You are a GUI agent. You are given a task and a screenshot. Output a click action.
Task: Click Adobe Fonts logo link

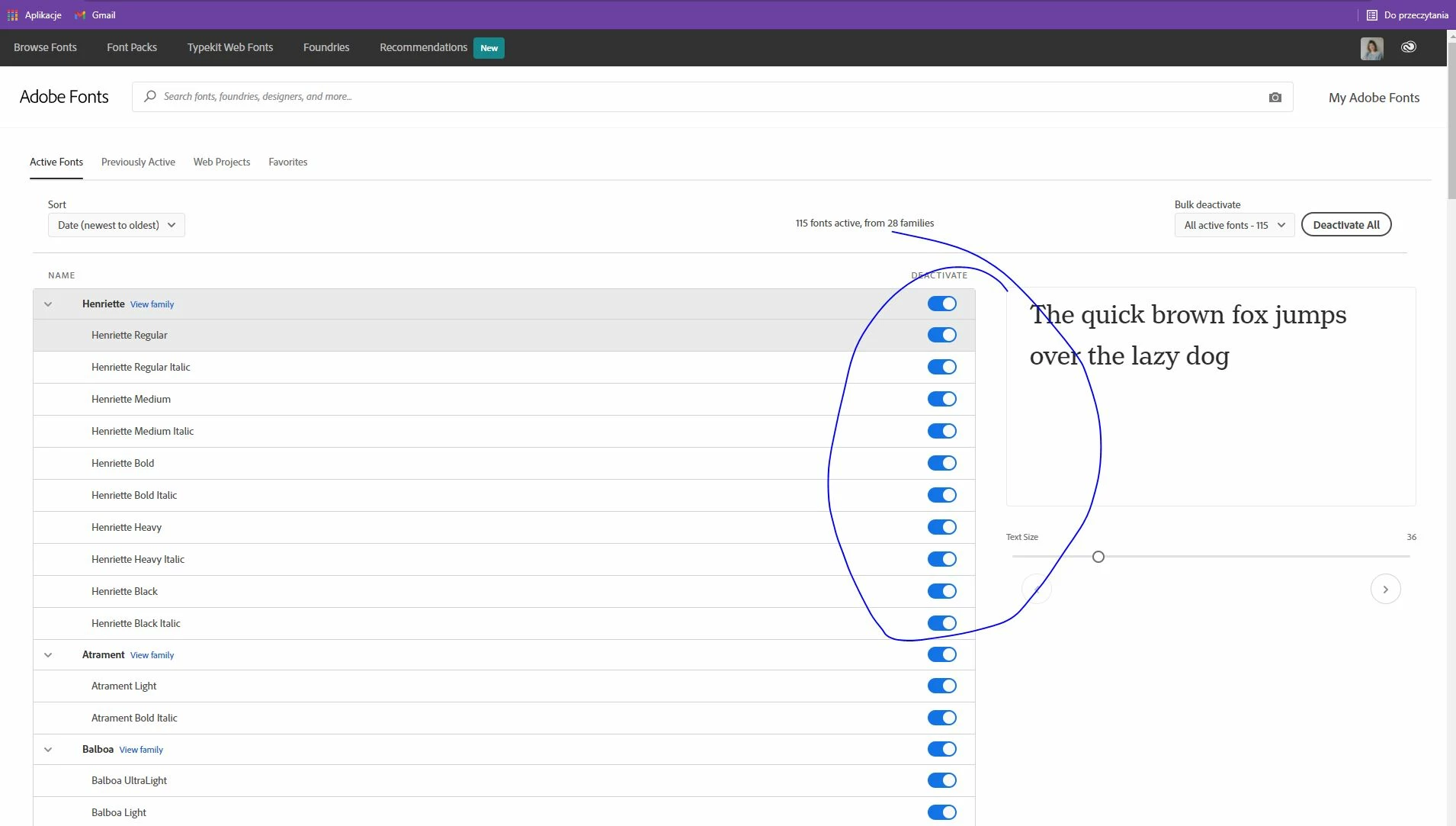pyautogui.click(x=64, y=97)
